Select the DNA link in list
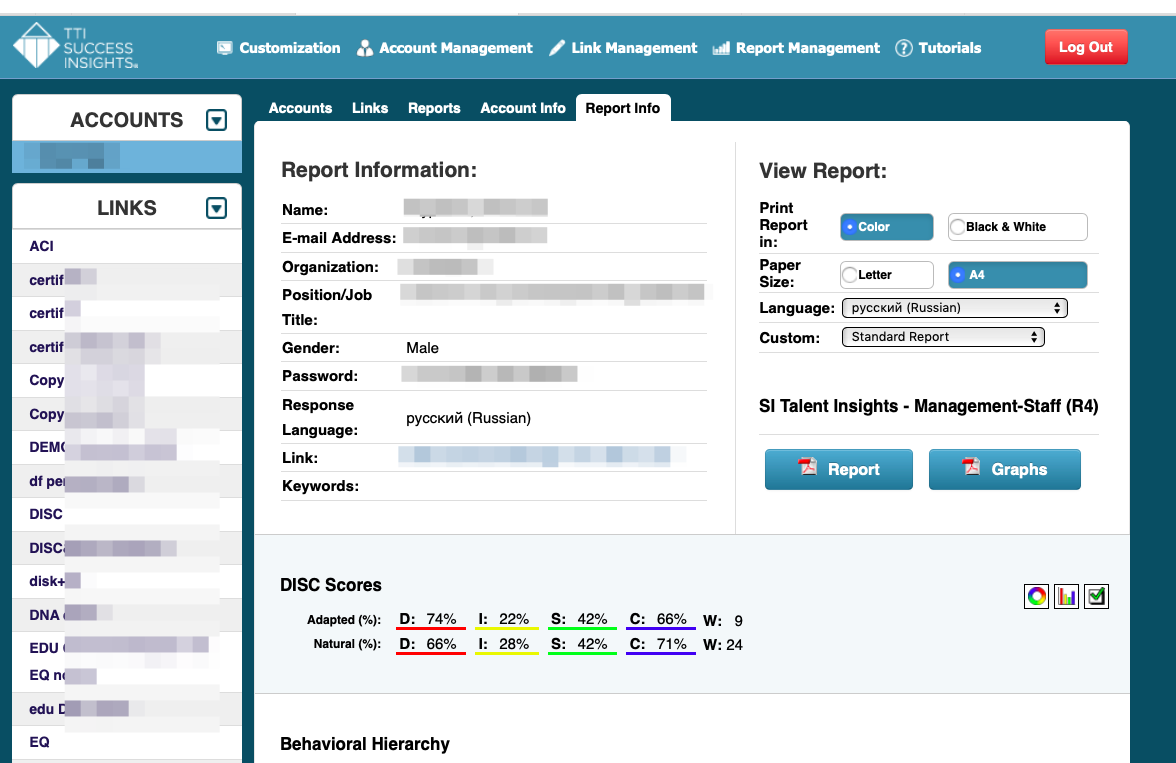Image resolution: width=1176 pixels, height=763 pixels. (x=127, y=614)
